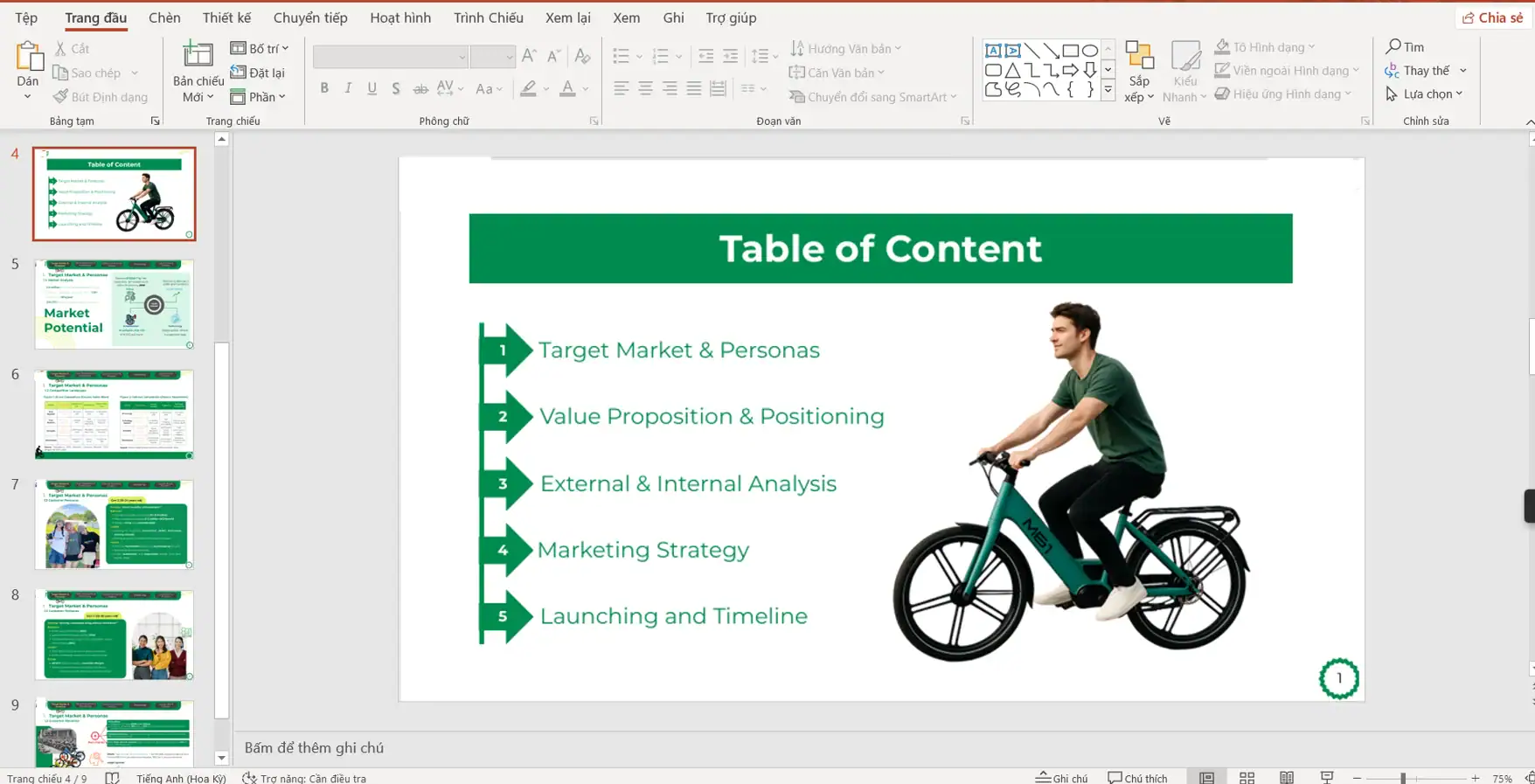Switch to the Chèn (Insert) tab
Screen dimensions: 1535x784
[x=164, y=17]
